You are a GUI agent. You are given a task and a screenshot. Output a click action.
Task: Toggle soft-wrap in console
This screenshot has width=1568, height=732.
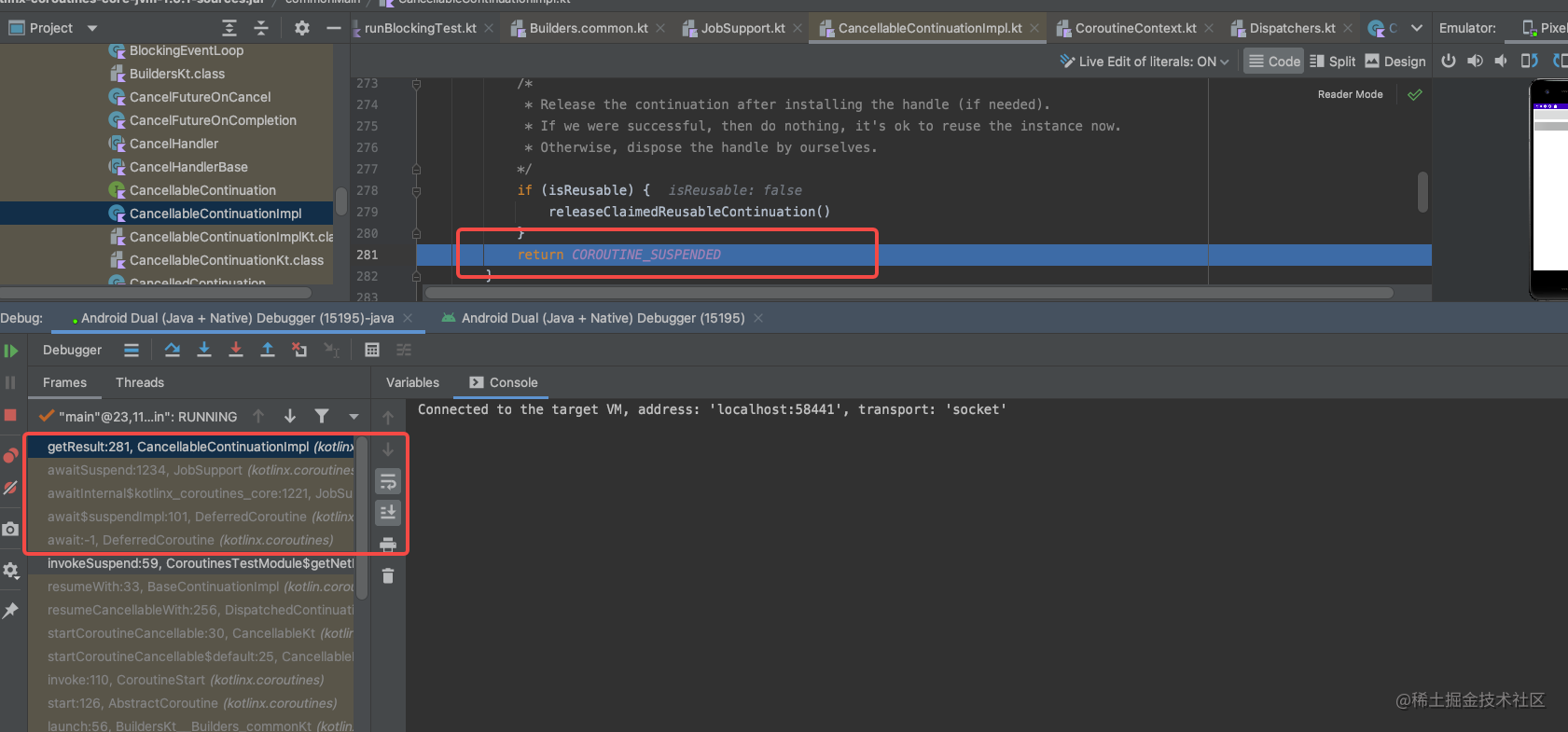point(388,481)
